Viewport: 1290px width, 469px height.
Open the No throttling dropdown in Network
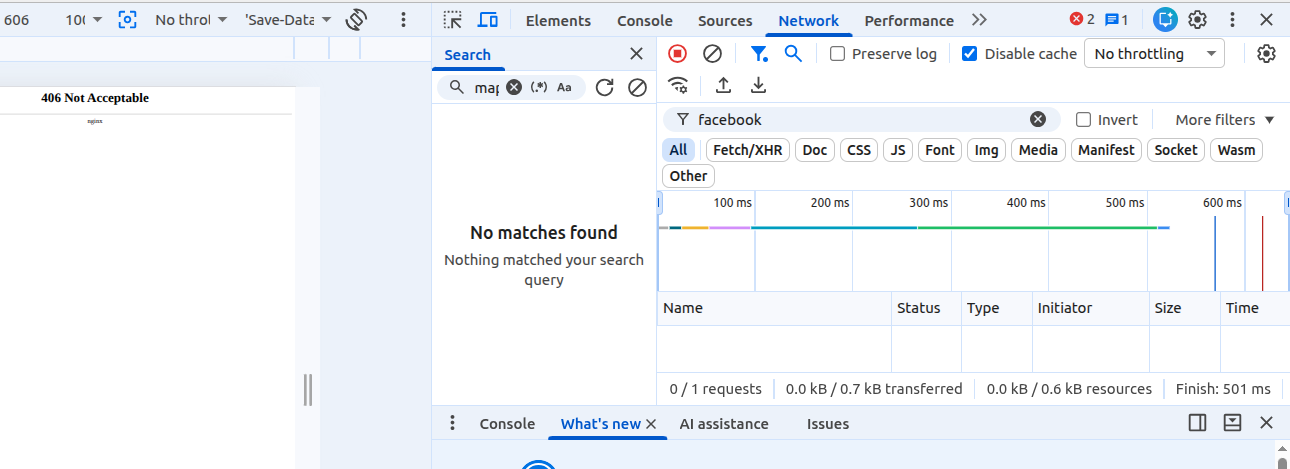pos(1154,54)
